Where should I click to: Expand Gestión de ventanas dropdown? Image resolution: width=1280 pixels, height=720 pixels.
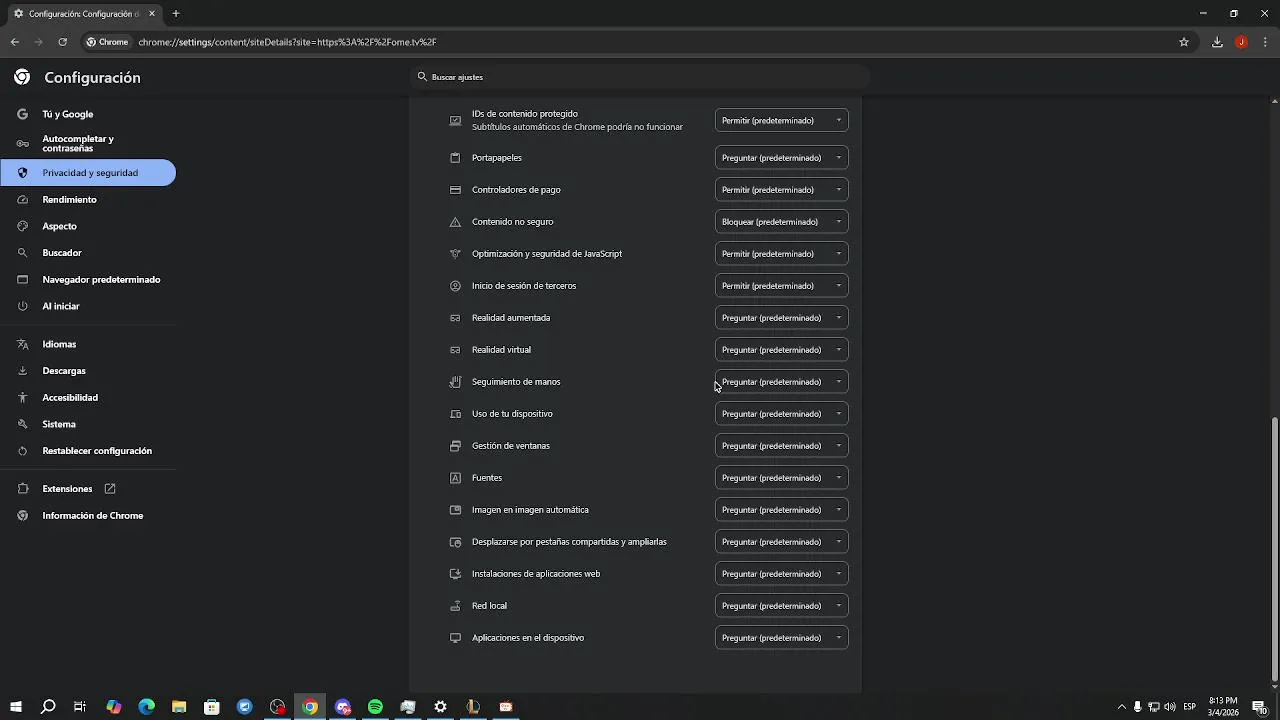[x=782, y=446]
